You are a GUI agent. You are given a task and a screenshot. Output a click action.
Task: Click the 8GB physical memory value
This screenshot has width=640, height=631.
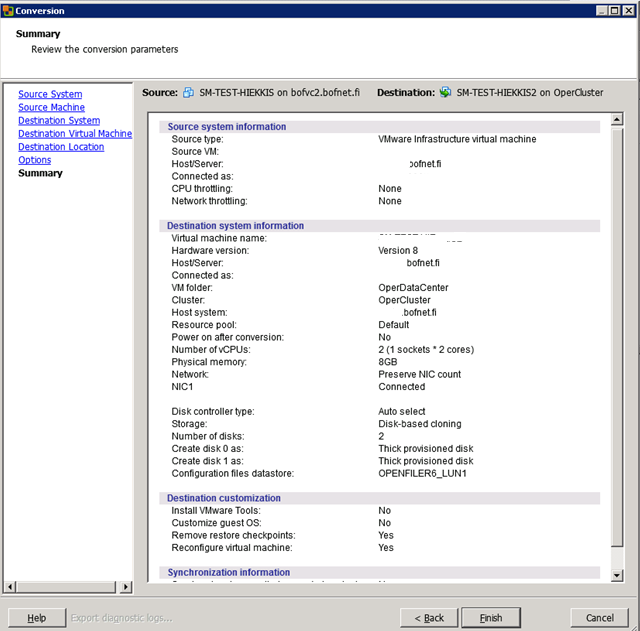pyautogui.click(x=388, y=362)
